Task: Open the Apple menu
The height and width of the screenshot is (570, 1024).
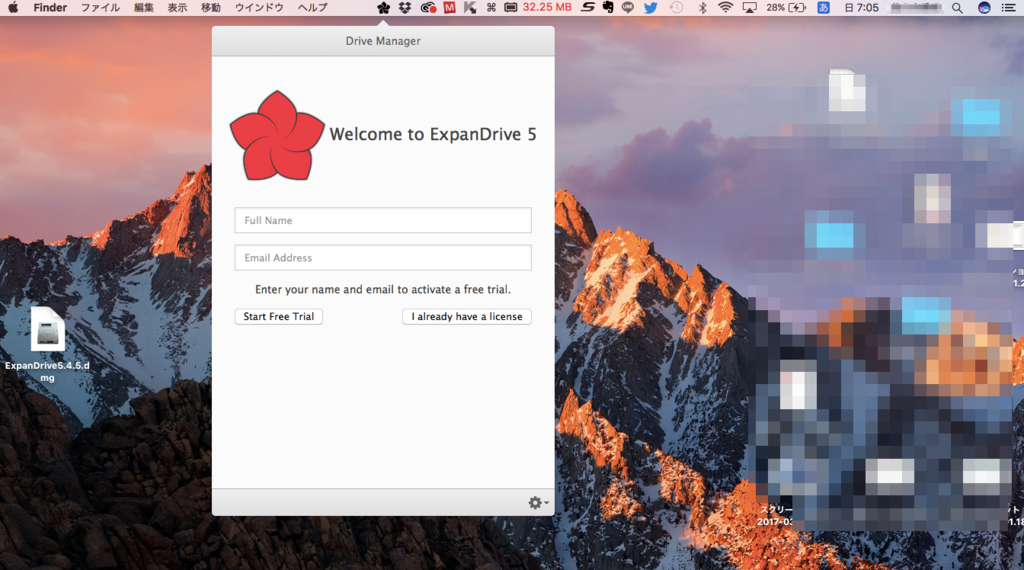Action: tap(13, 8)
